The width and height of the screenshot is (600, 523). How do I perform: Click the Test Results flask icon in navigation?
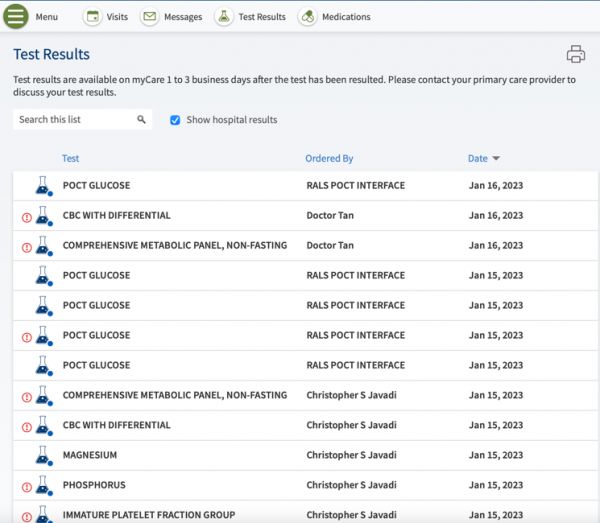tap(224, 17)
